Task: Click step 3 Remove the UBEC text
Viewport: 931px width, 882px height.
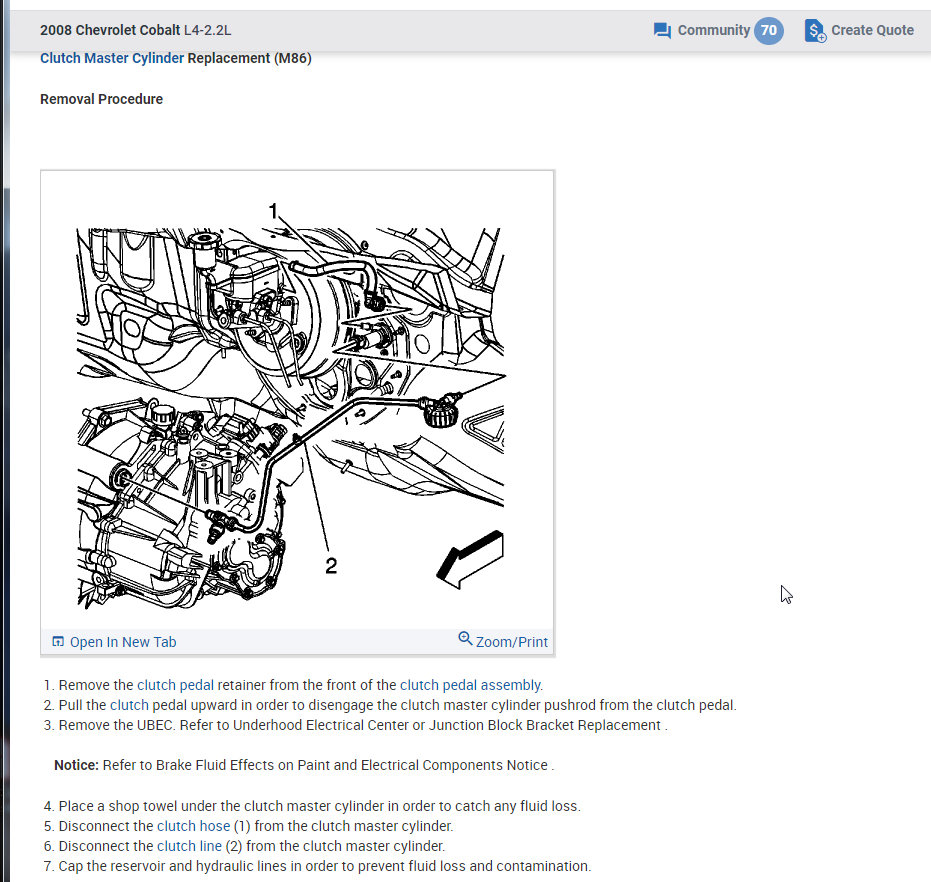Action: tap(356, 725)
